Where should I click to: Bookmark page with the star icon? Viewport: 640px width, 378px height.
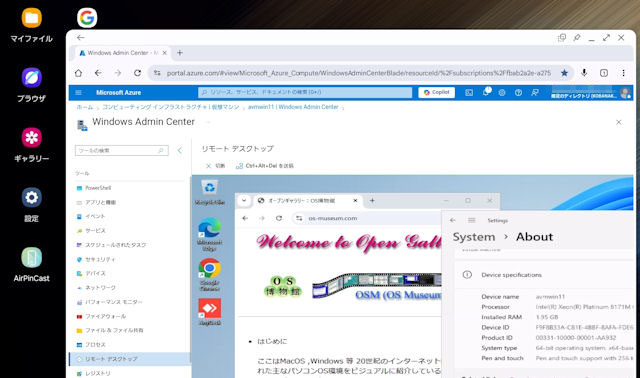[564, 73]
